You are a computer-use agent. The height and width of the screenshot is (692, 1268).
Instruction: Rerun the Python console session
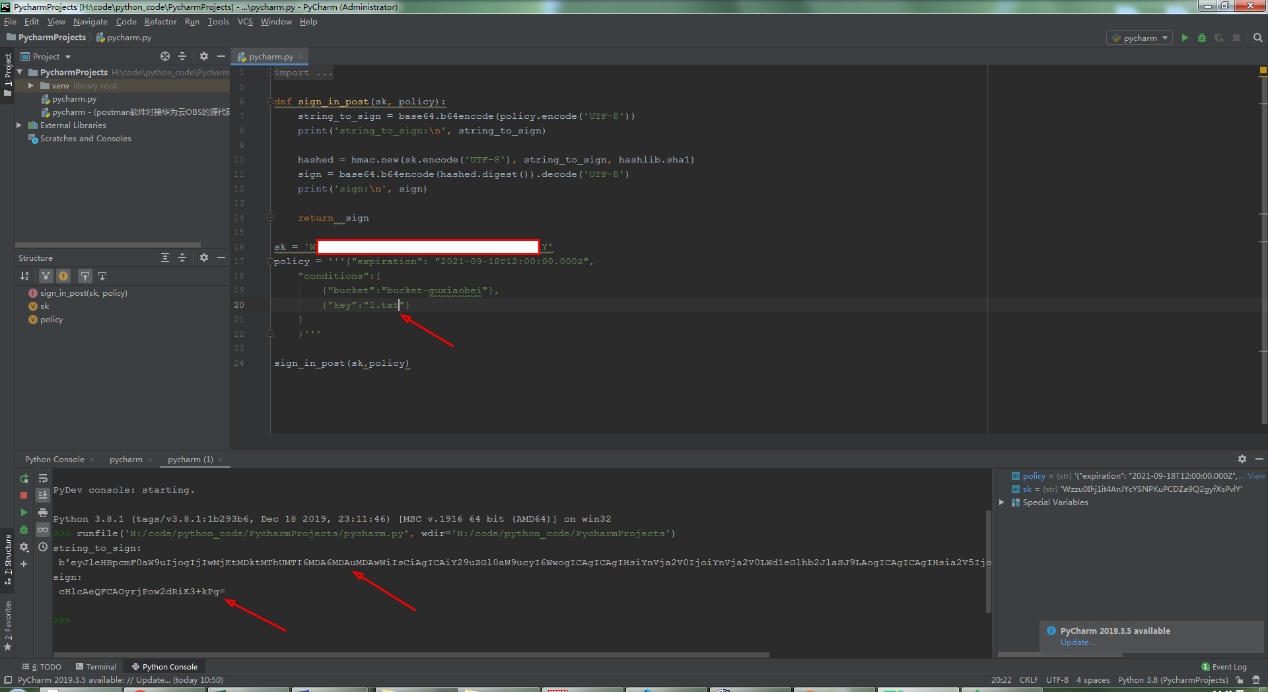coord(24,479)
